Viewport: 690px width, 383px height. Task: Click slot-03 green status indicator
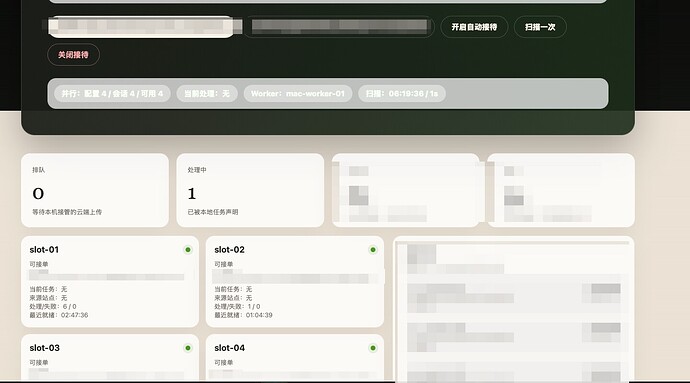[x=188, y=348]
